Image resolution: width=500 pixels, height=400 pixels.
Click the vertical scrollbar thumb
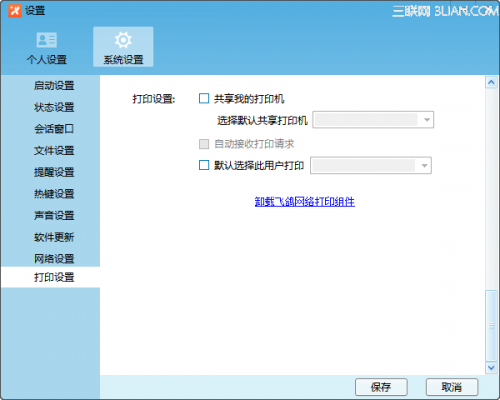[x=491, y=326]
